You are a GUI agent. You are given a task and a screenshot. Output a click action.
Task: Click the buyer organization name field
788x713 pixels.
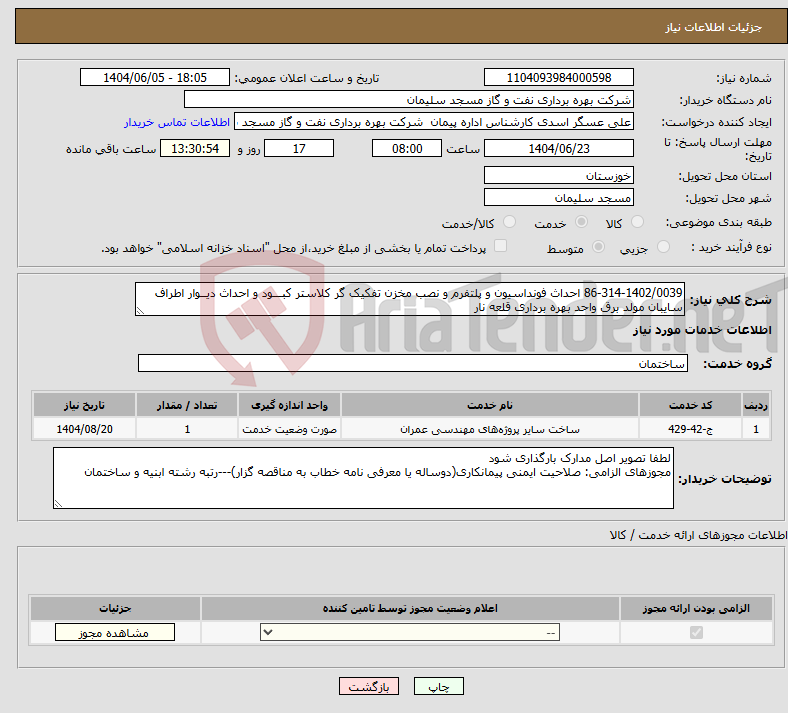click(409, 99)
